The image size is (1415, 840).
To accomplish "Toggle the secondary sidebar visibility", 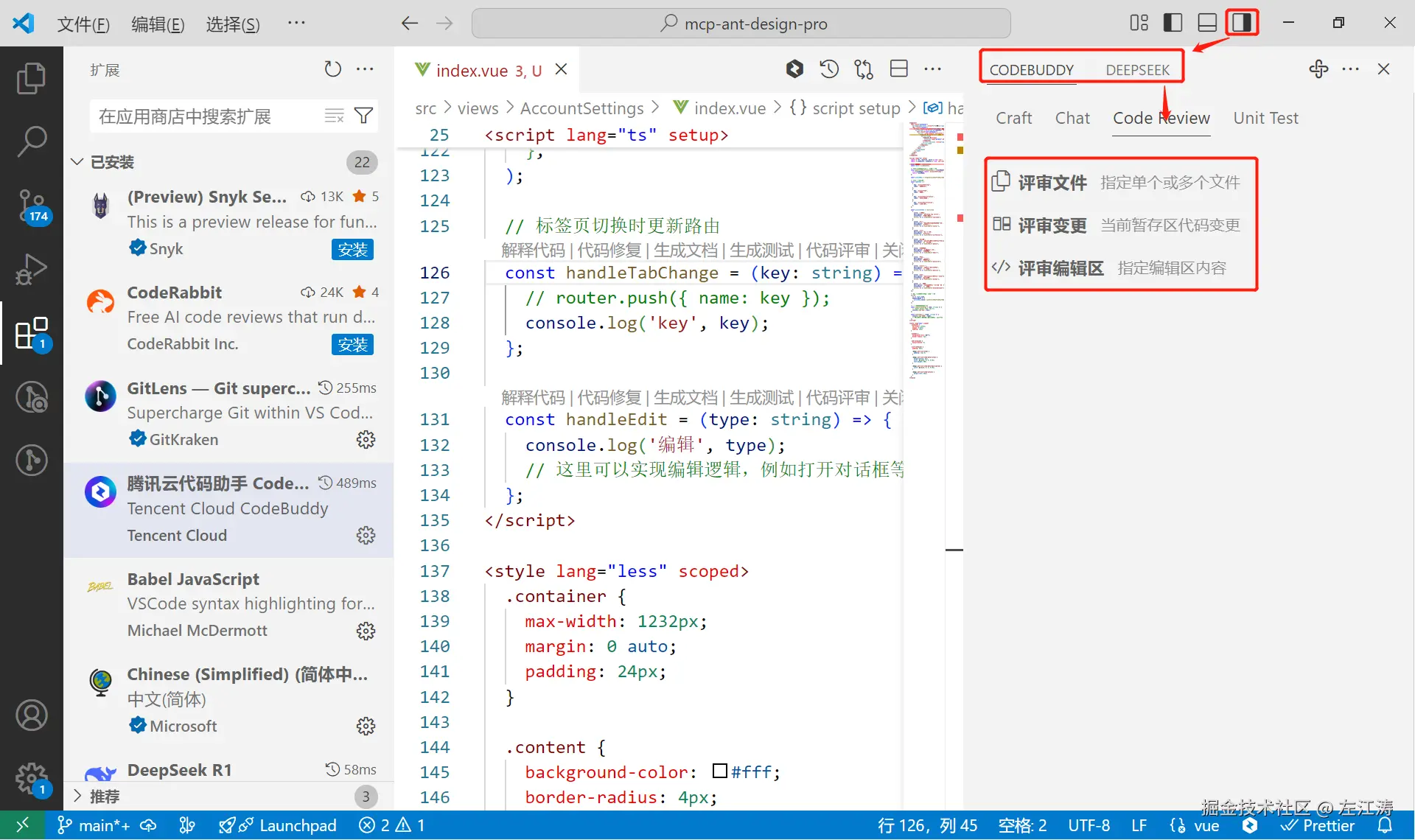I will pyautogui.click(x=1241, y=22).
